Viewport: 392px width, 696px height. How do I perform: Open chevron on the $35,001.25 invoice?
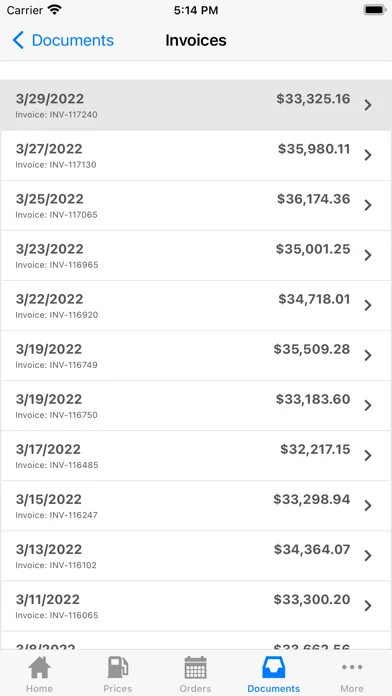pyautogui.click(x=368, y=255)
